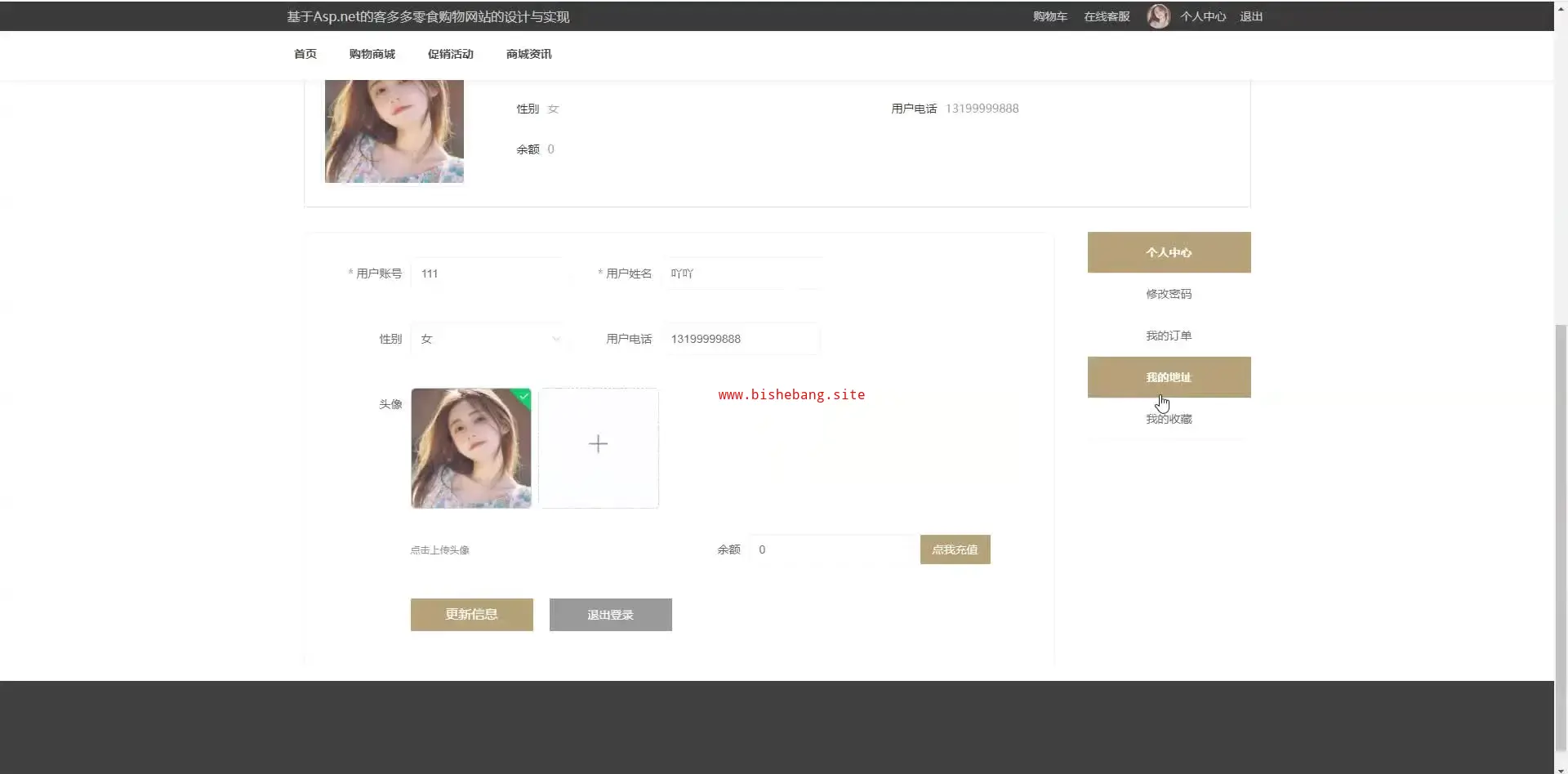Go to 首页 in the navigation menu
1568x774 pixels.
305,54
